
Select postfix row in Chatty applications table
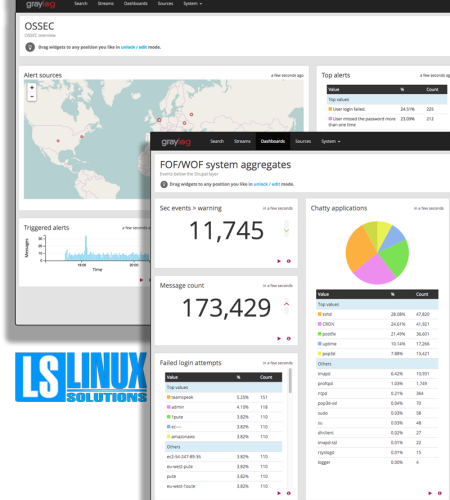377,334
